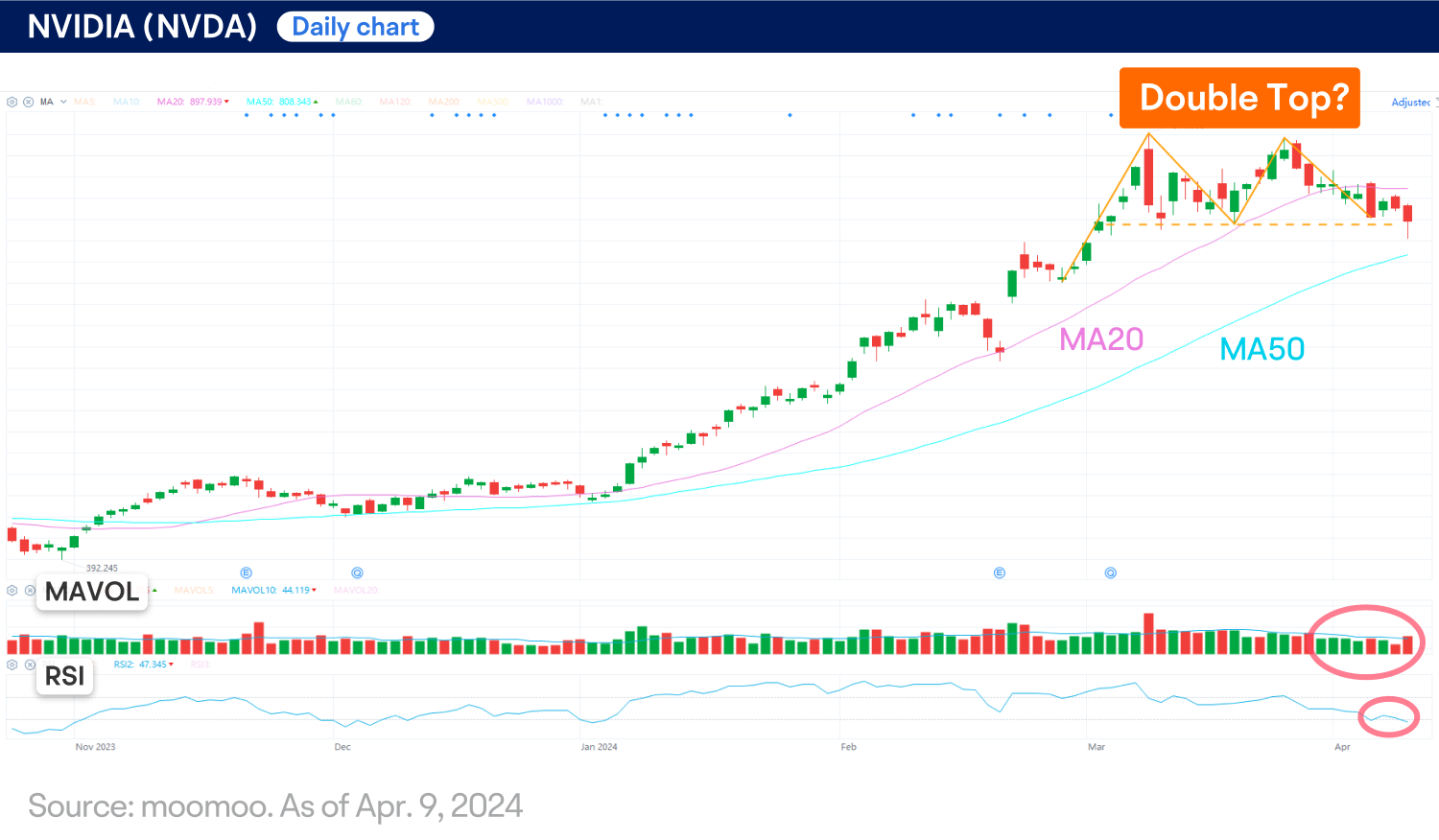
Task: Toggle the MA5 line label
Action: 84,102
